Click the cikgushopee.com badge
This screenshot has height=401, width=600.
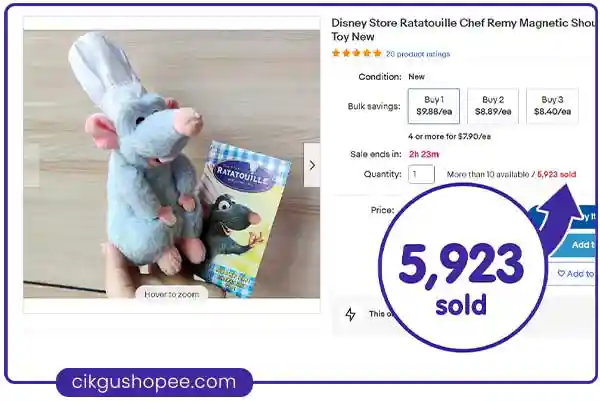point(154,382)
